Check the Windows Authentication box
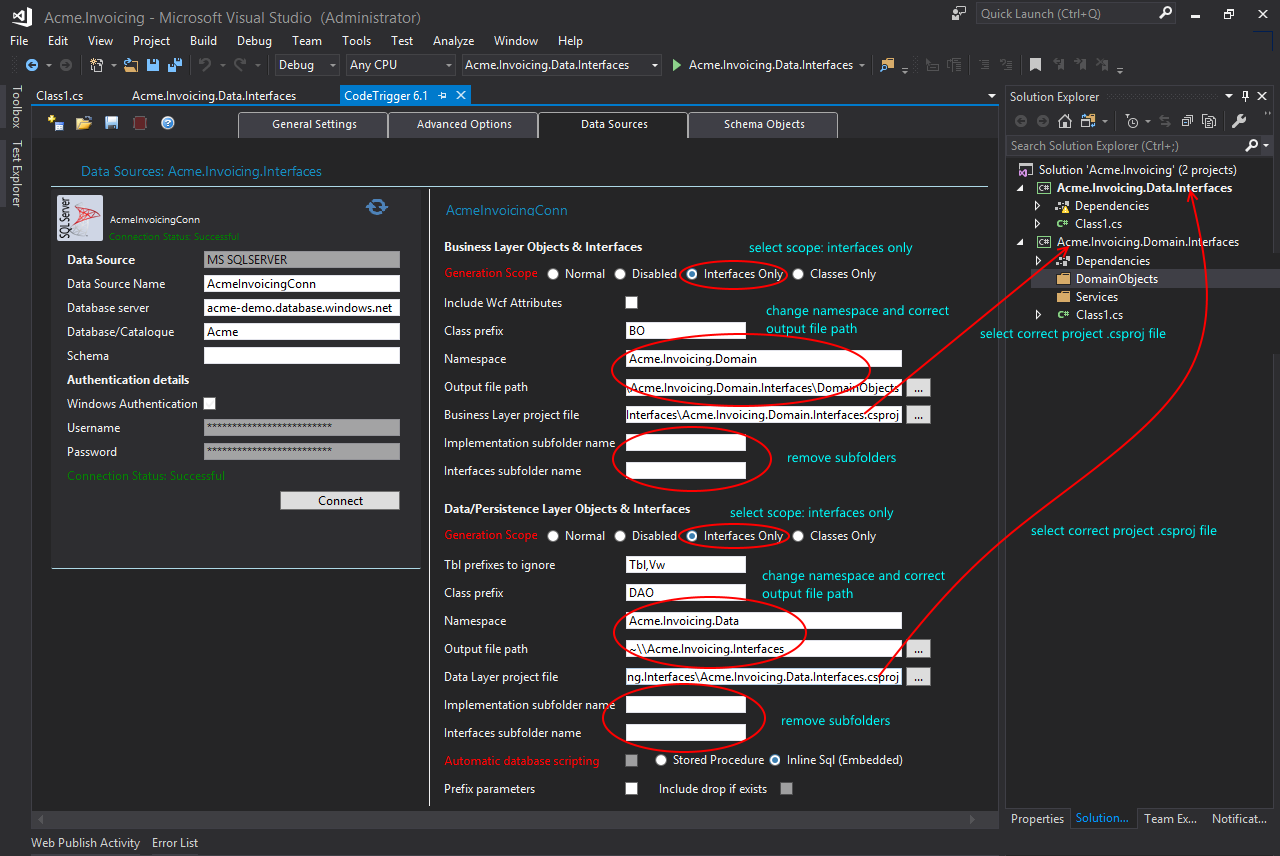Image resolution: width=1280 pixels, height=856 pixels. 209,403
